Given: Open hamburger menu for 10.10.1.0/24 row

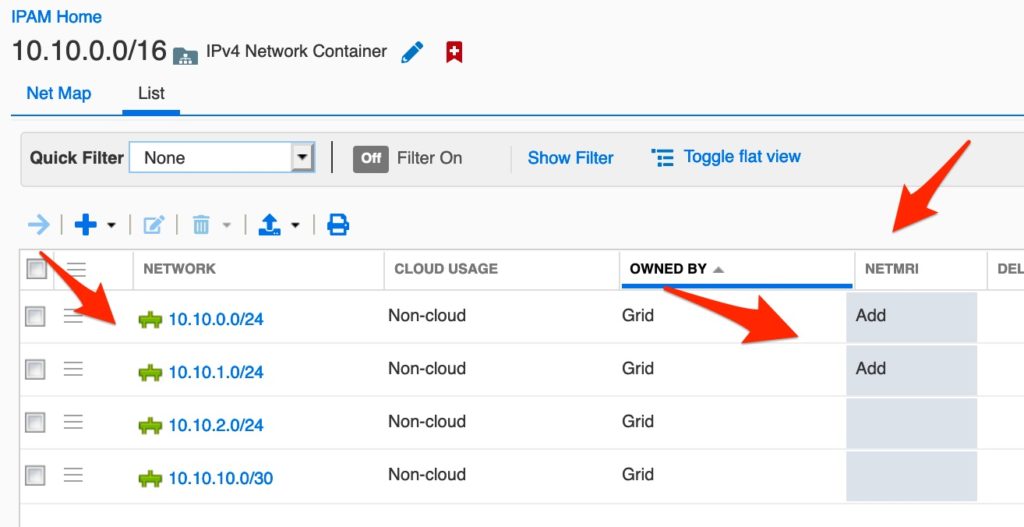Looking at the screenshot, I should click(x=73, y=369).
